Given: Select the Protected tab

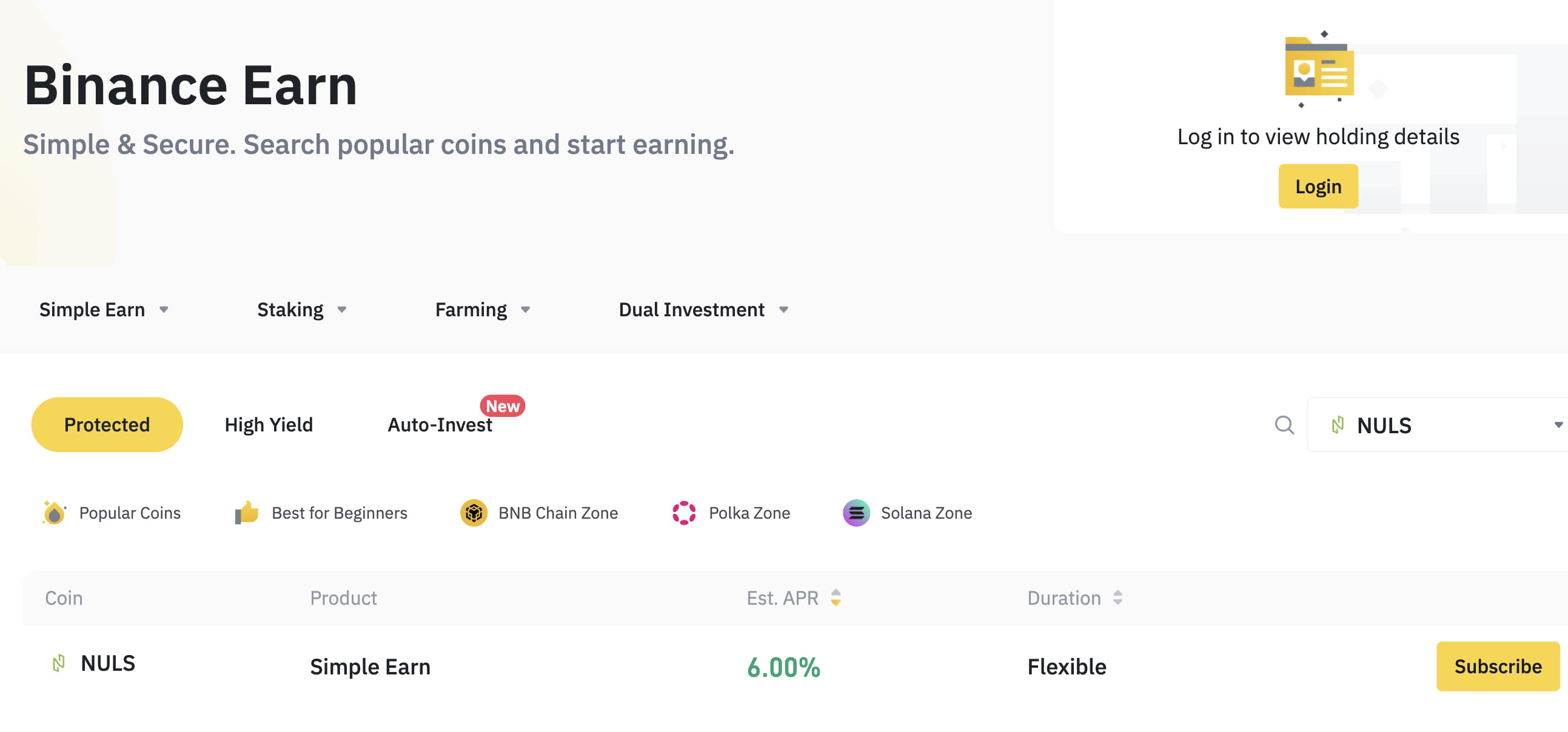Looking at the screenshot, I should (107, 425).
